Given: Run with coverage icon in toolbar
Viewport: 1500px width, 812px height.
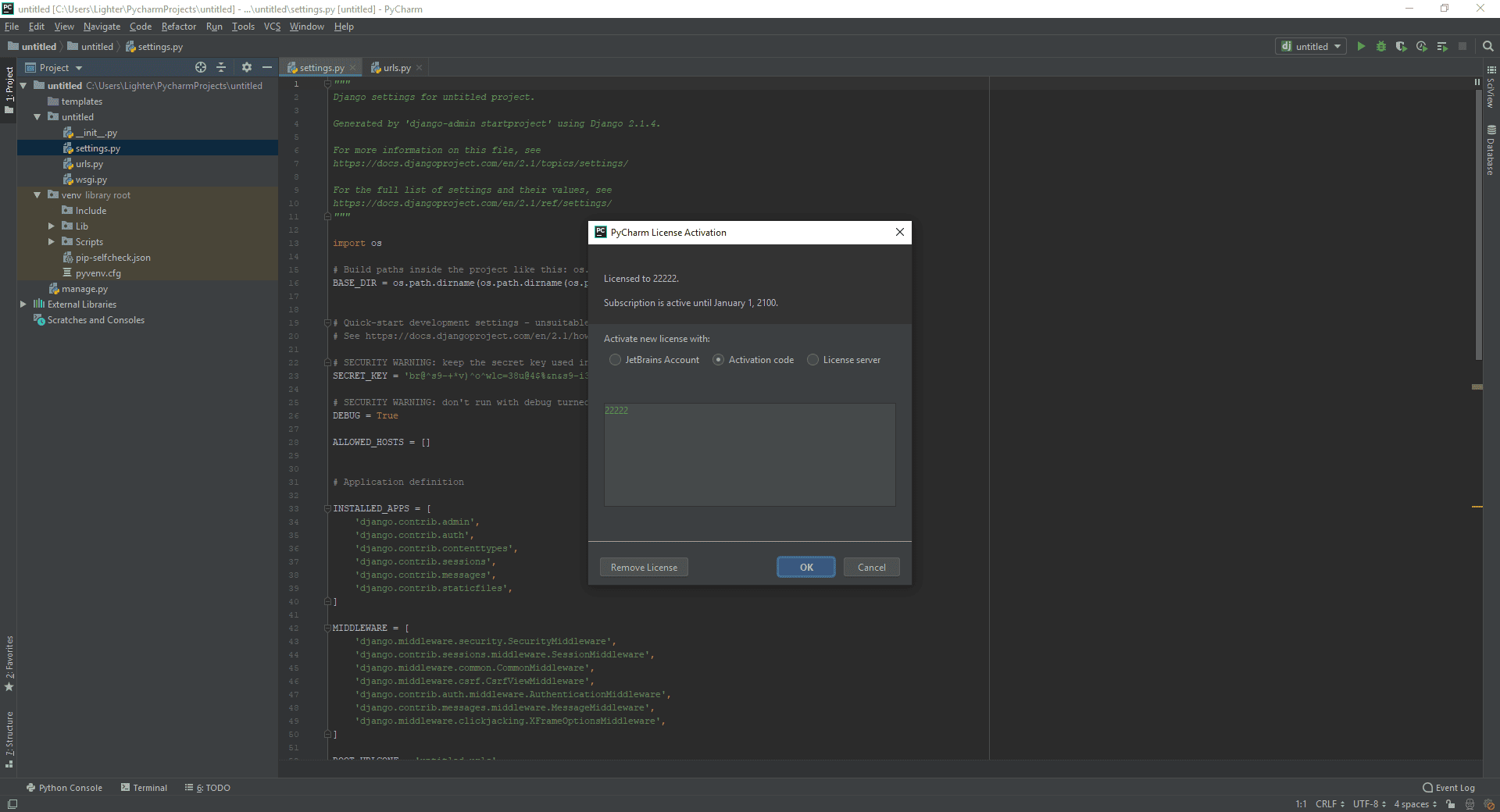Looking at the screenshot, I should [1402, 47].
